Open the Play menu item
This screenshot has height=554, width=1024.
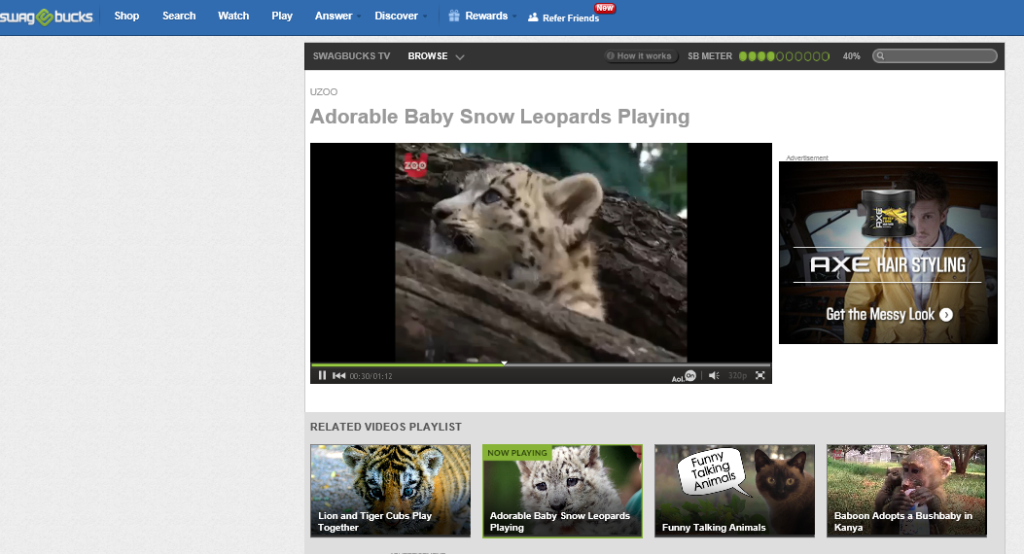pyautogui.click(x=282, y=16)
